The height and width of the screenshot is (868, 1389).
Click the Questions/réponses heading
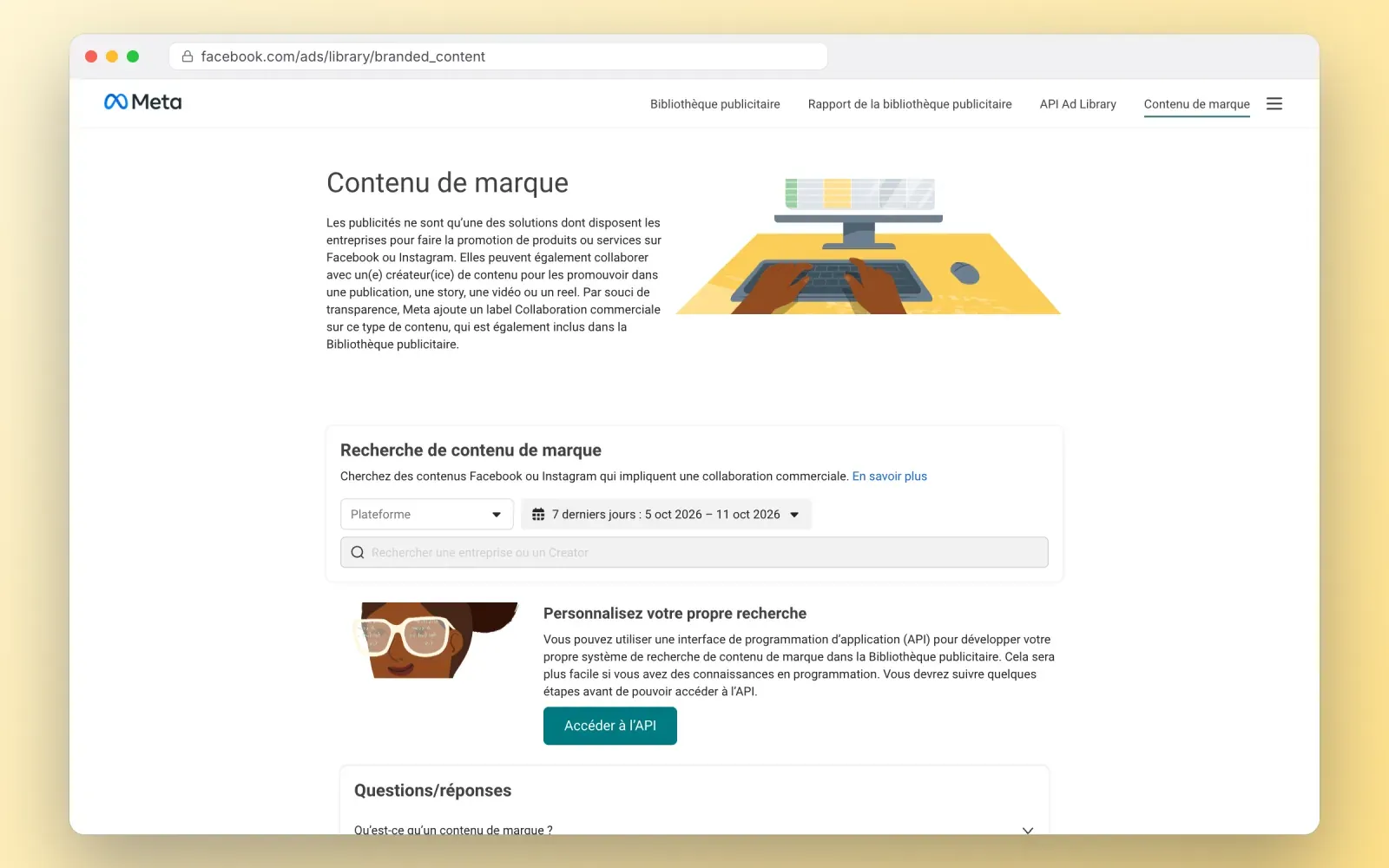point(432,791)
